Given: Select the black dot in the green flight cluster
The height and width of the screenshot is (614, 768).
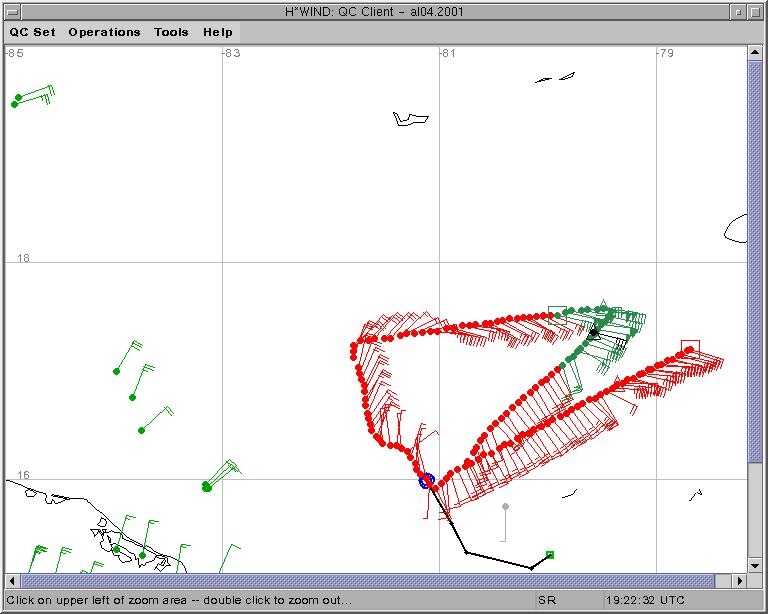Looking at the screenshot, I should tap(593, 332).
